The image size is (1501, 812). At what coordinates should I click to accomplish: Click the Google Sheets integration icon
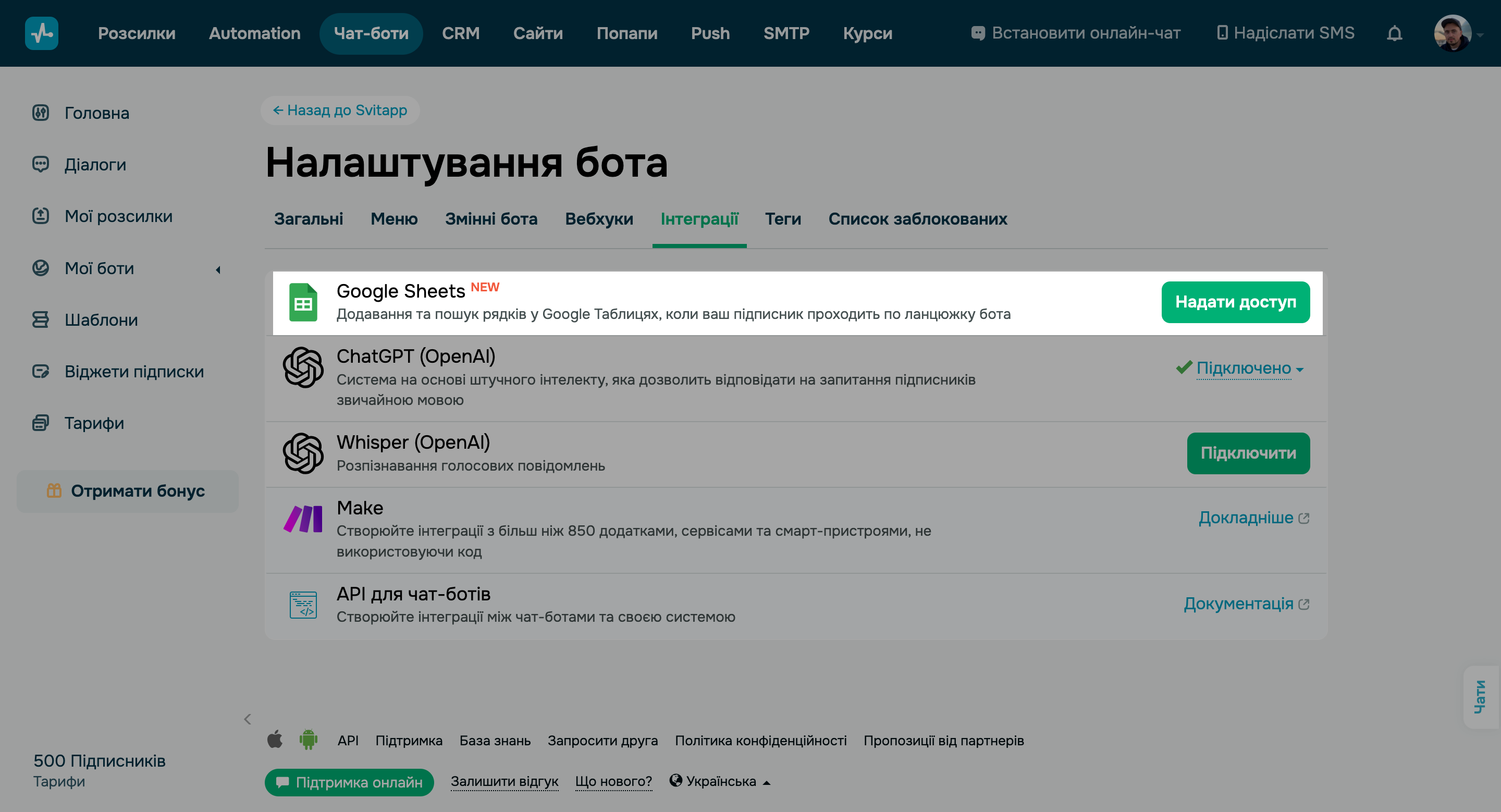(x=303, y=302)
